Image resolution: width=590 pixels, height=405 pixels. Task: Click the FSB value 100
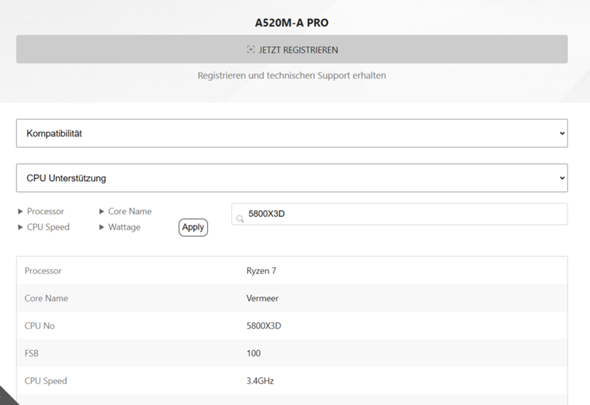tap(254, 353)
